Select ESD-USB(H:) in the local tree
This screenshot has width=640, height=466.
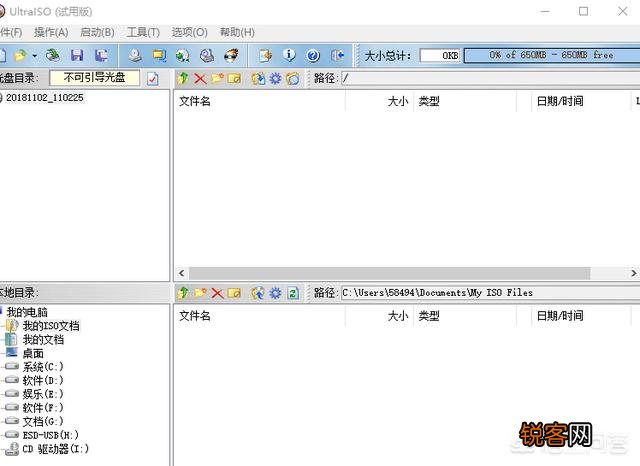(x=51, y=435)
